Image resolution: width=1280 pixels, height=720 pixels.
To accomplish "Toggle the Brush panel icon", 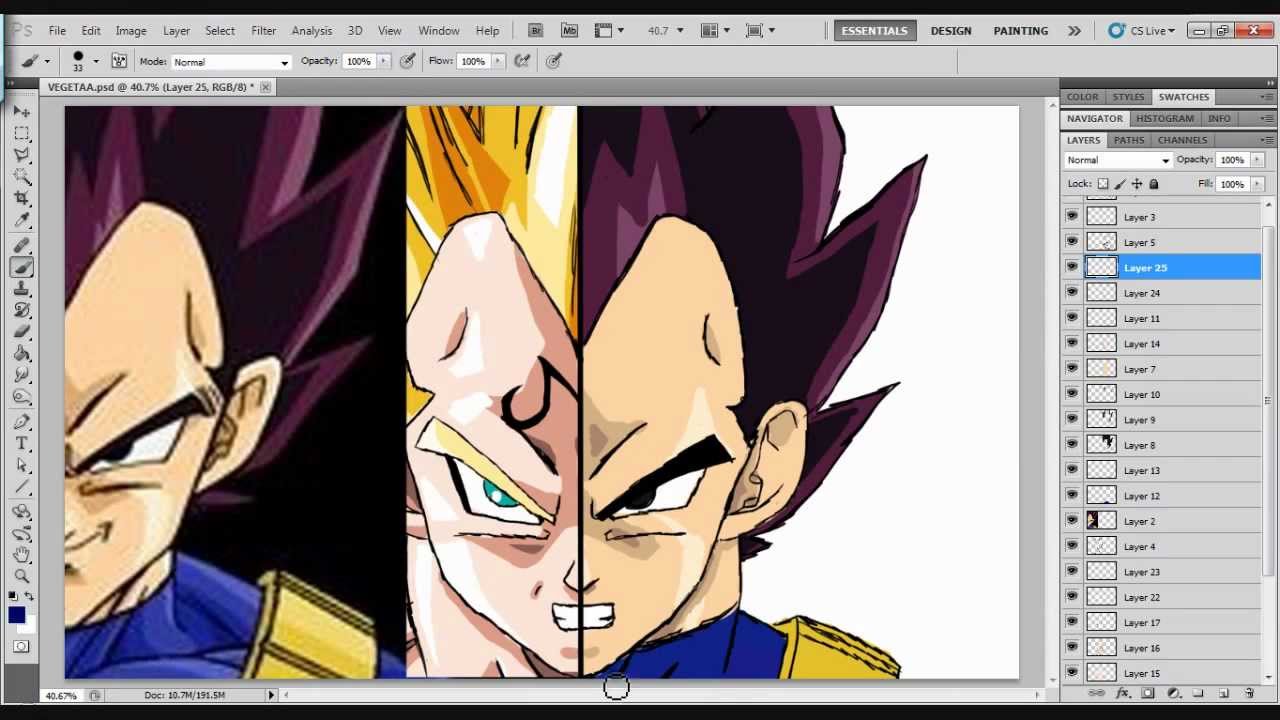I will (x=119, y=61).
